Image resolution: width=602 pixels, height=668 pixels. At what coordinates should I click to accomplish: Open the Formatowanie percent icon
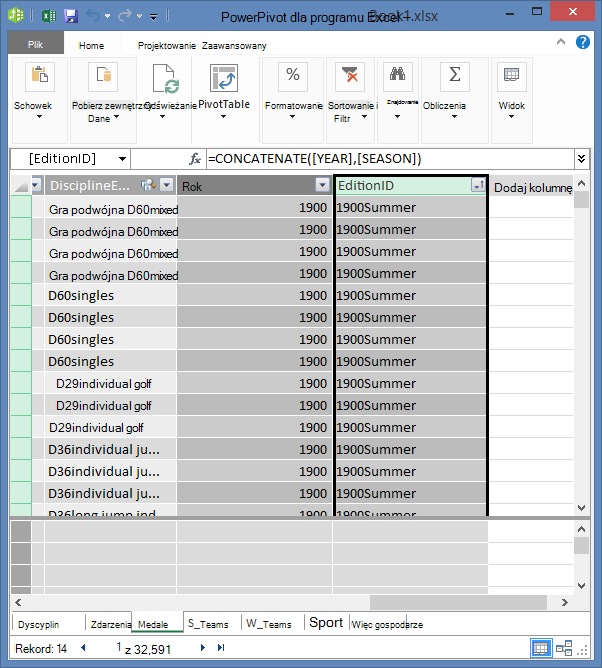coord(293,77)
